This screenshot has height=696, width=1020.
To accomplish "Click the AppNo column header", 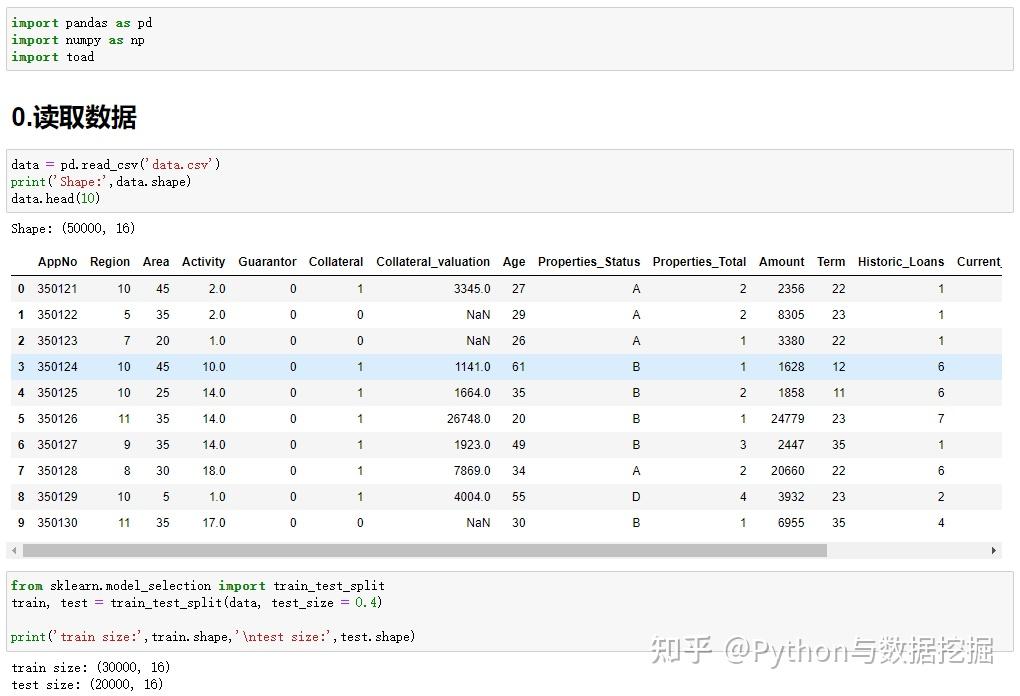I will (x=57, y=261).
